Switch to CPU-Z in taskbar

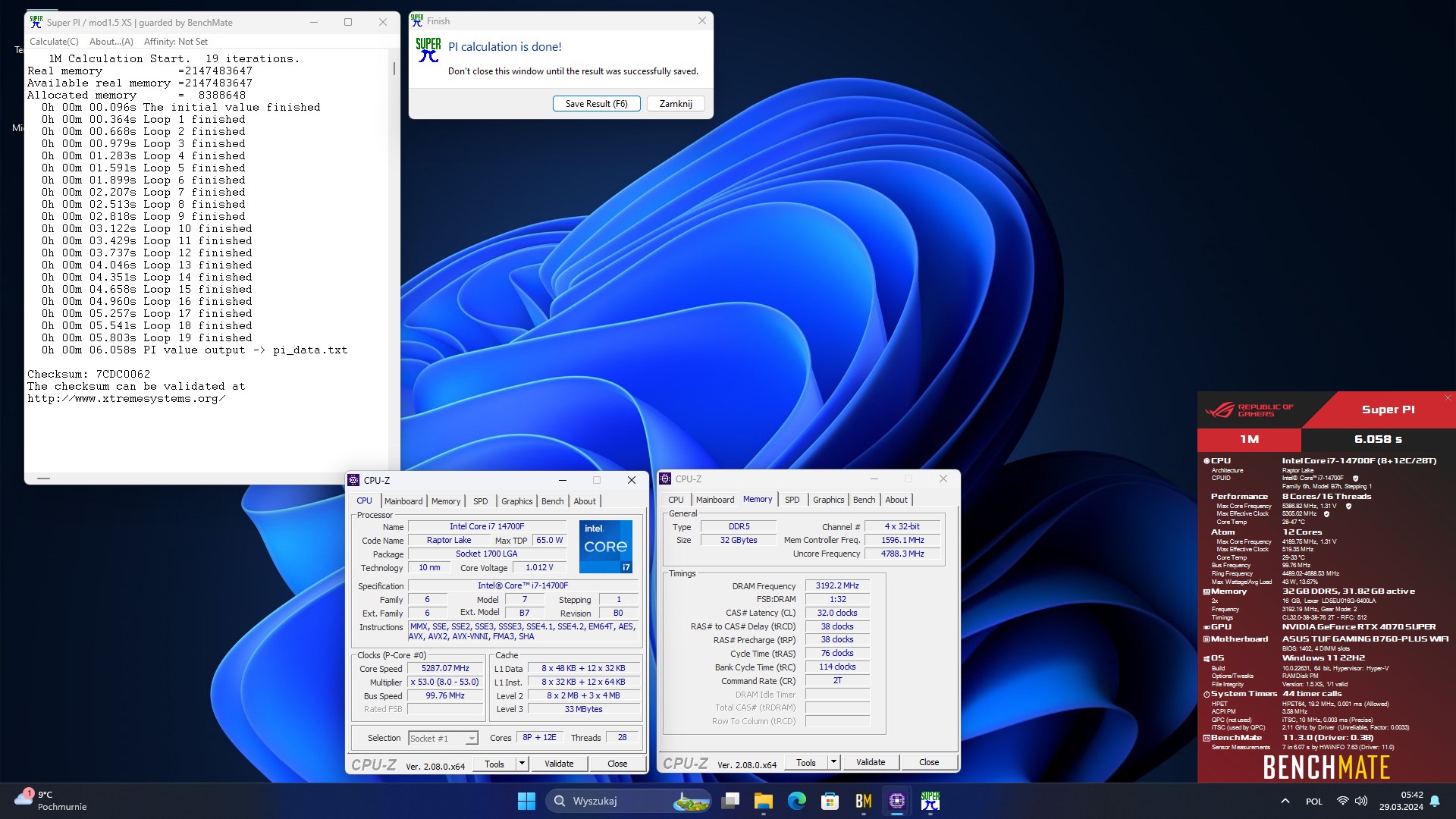tap(897, 801)
